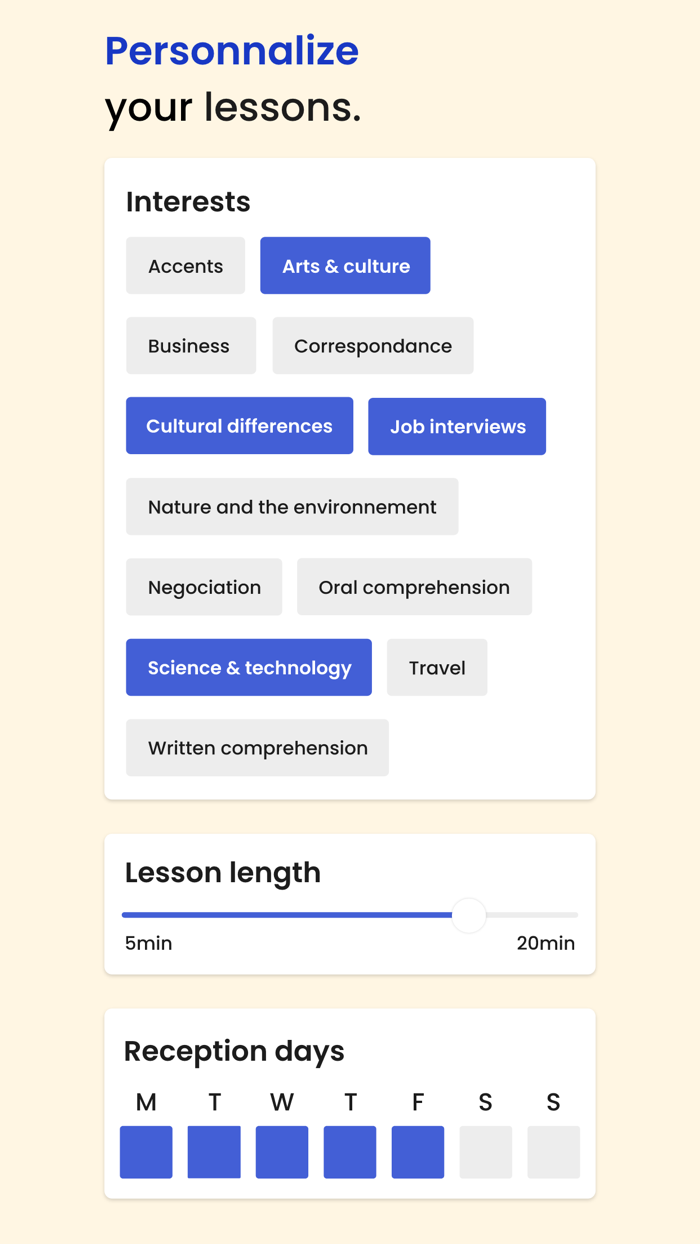Enable the Negociation interest
700x1244 pixels.
click(204, 587)
